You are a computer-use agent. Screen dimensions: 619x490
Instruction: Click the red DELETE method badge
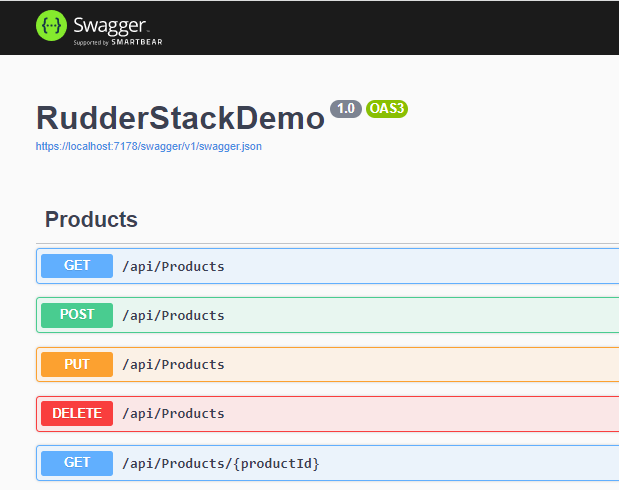[x=77, y=413]
